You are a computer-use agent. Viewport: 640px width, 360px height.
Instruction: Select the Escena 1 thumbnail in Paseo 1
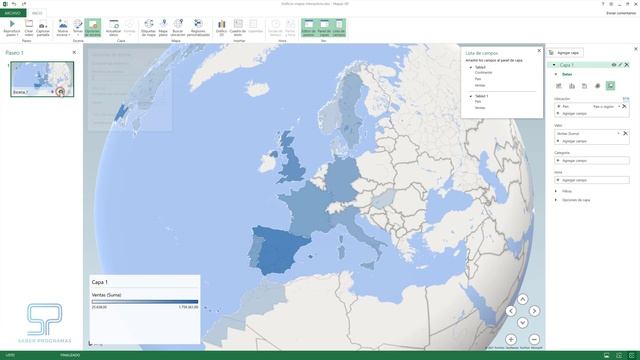pyautogui.click(x=42, y=79)
